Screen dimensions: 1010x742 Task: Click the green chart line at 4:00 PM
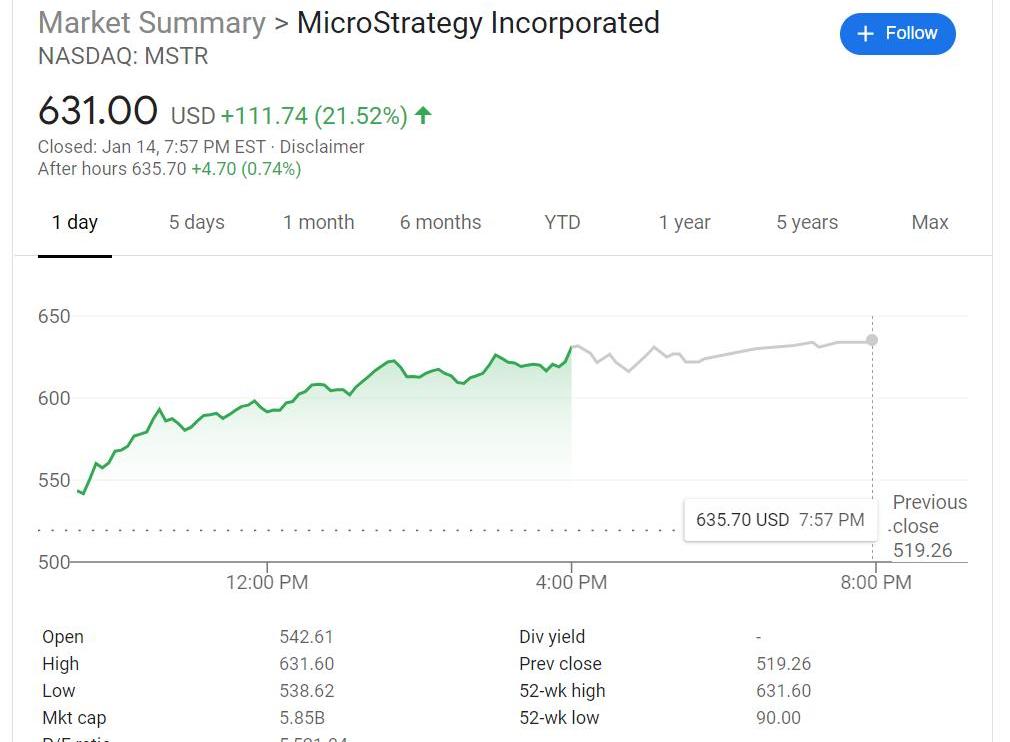(x=571, y=348)
